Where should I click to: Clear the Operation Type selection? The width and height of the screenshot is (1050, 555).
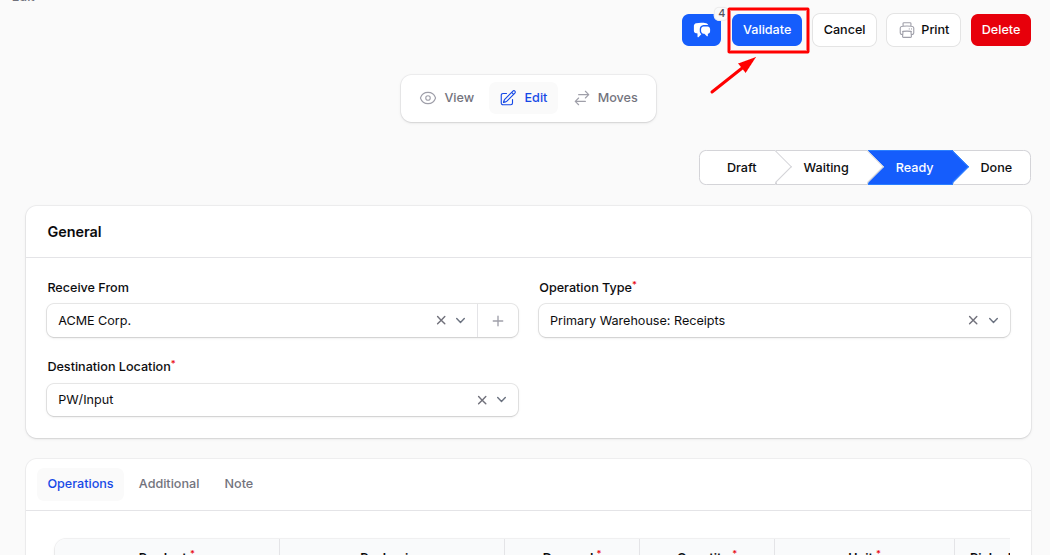pyautogui.click(x=973, y=321)
